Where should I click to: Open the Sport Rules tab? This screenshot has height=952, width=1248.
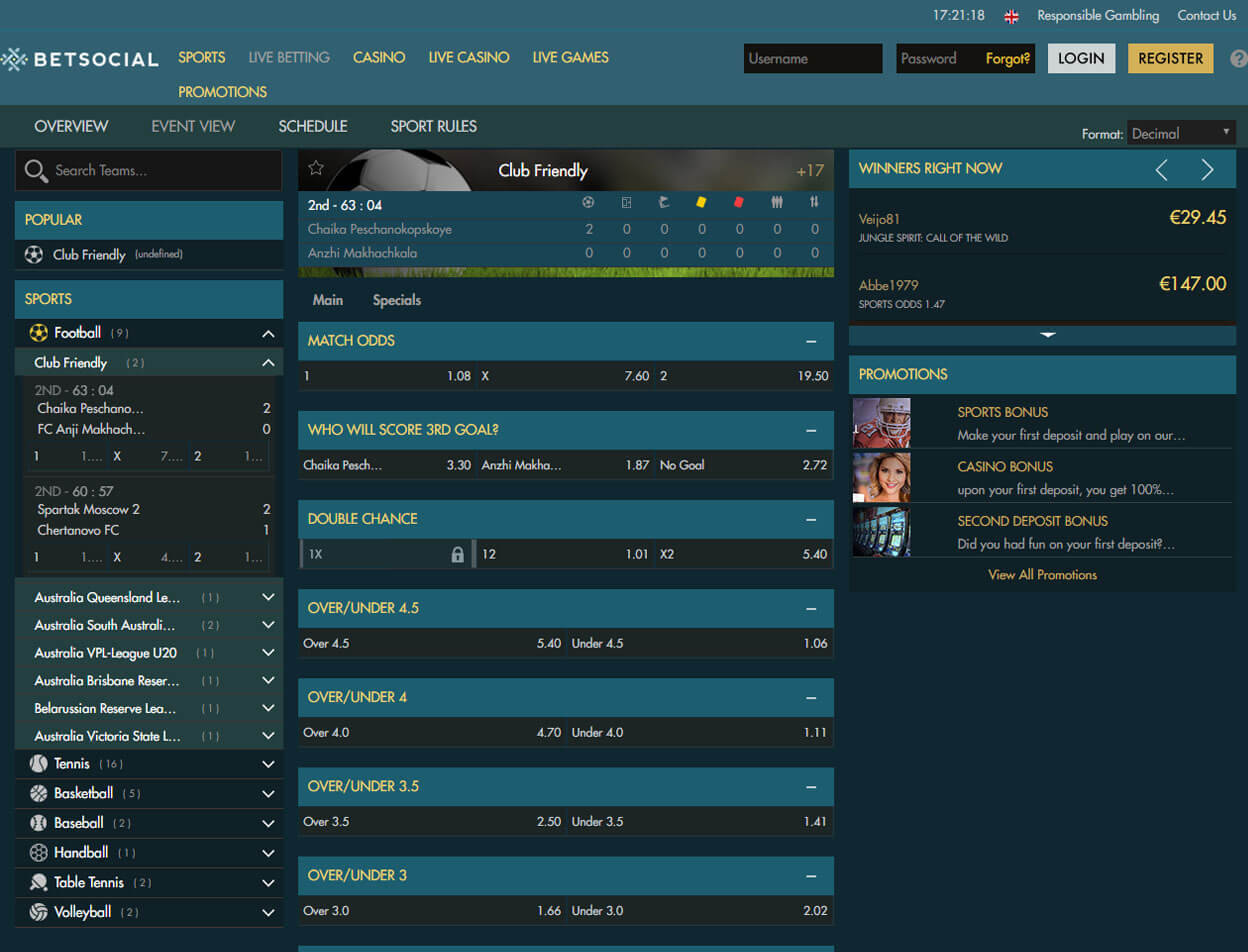point(434,126)
